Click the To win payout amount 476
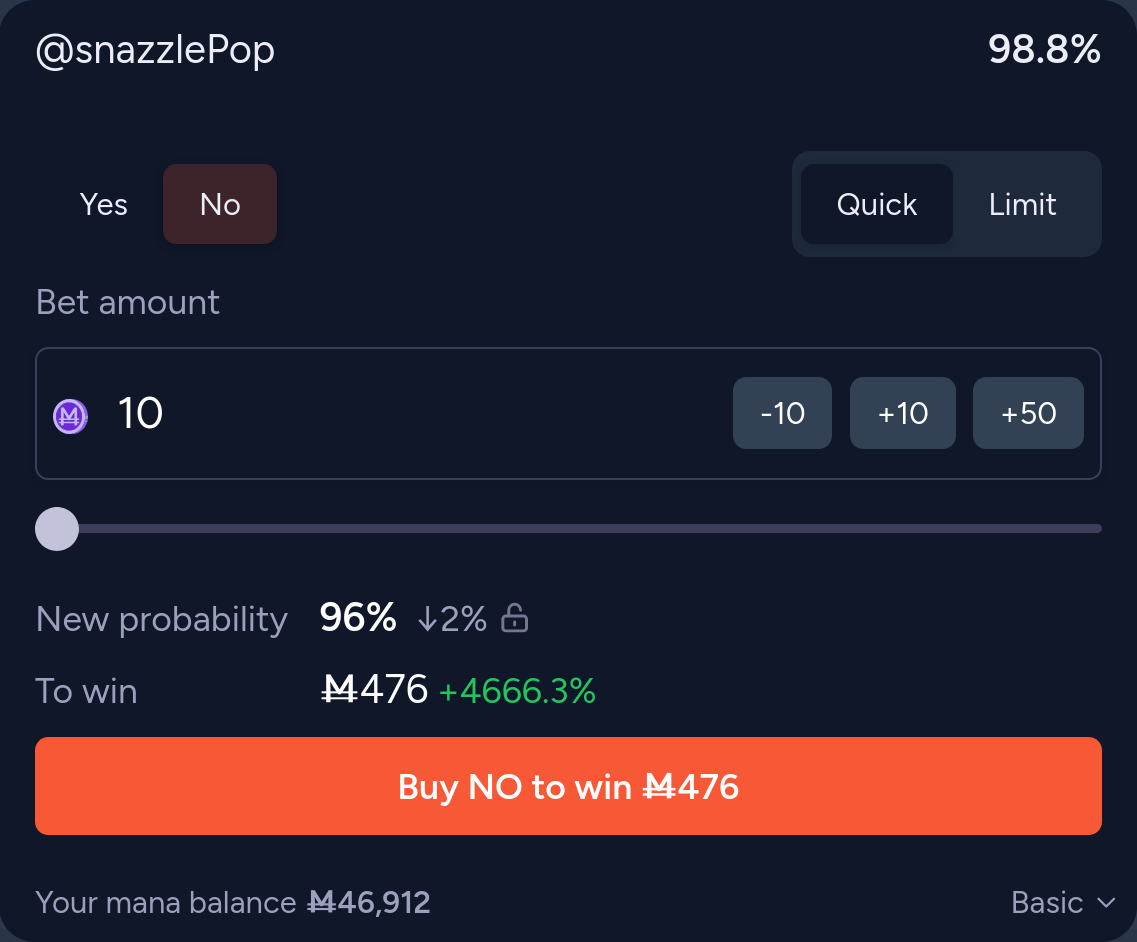This screenshot has width=1137, height=942. 375,690
